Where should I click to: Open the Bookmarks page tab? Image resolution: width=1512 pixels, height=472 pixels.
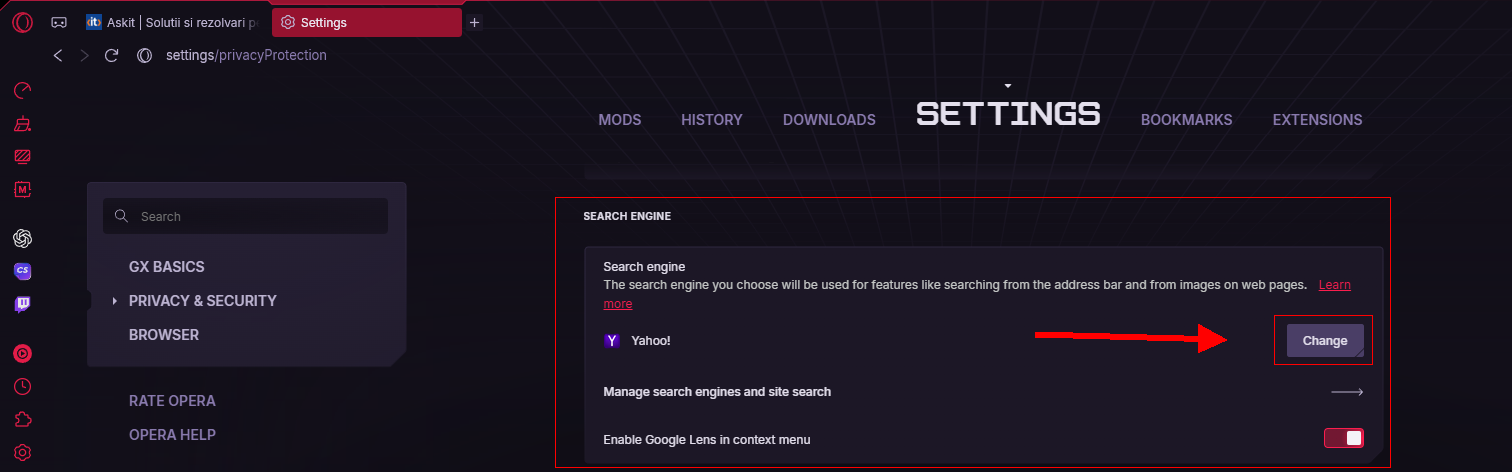(1186, 120)
